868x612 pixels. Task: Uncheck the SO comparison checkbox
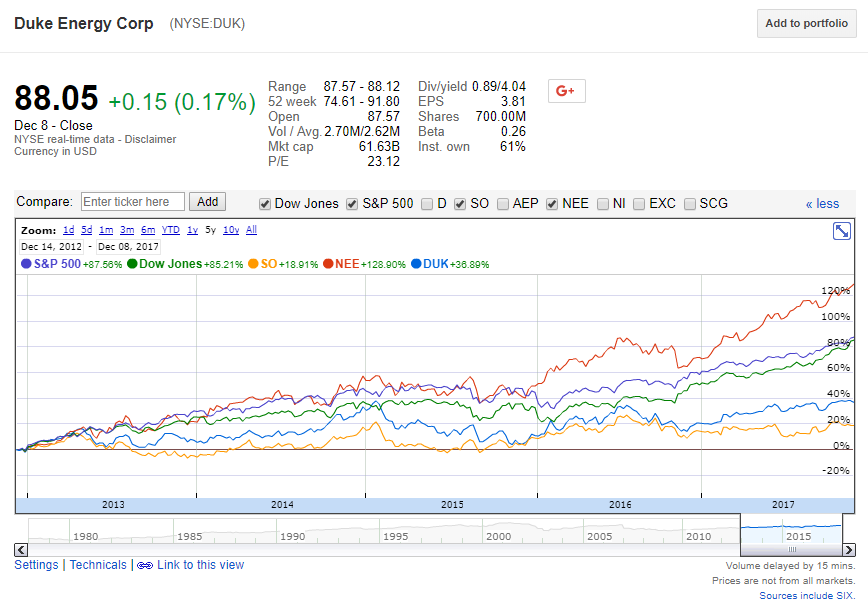click(x=459, y=204)
